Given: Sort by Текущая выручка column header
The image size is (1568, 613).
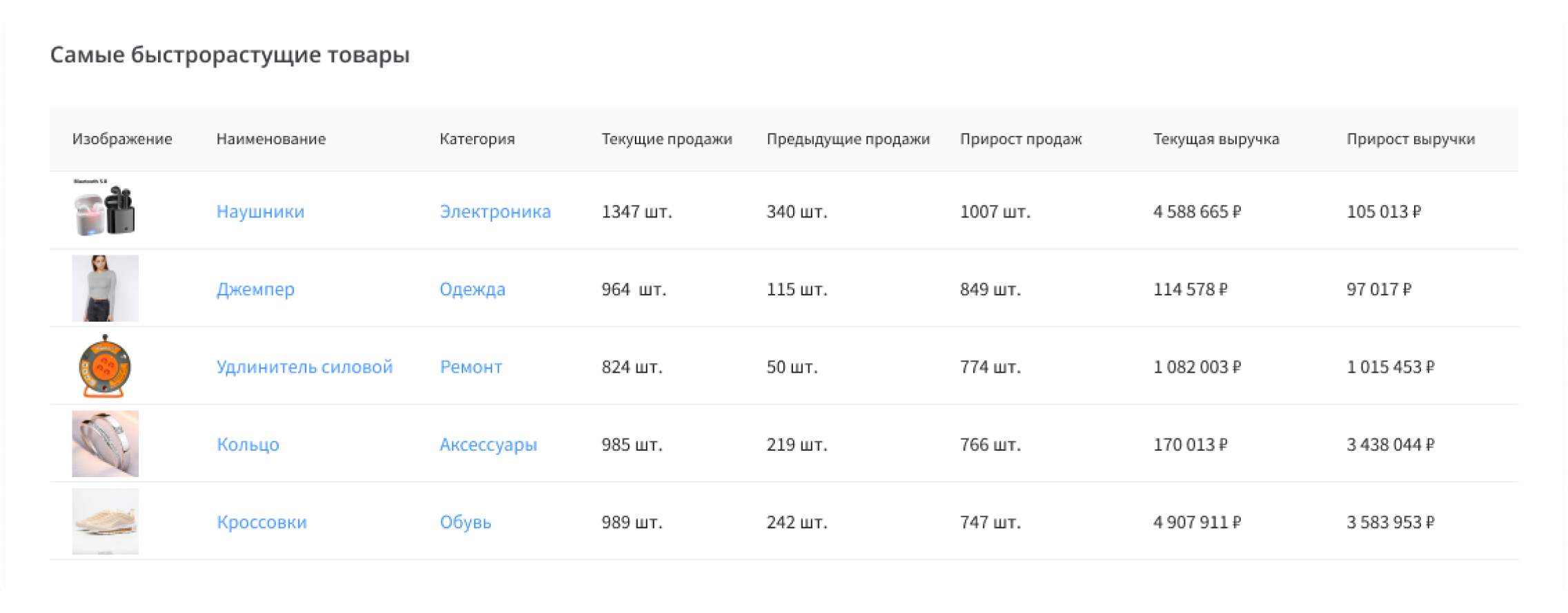Looking at the screenshot, I should pyautogui.click(x=1216, y=139).
